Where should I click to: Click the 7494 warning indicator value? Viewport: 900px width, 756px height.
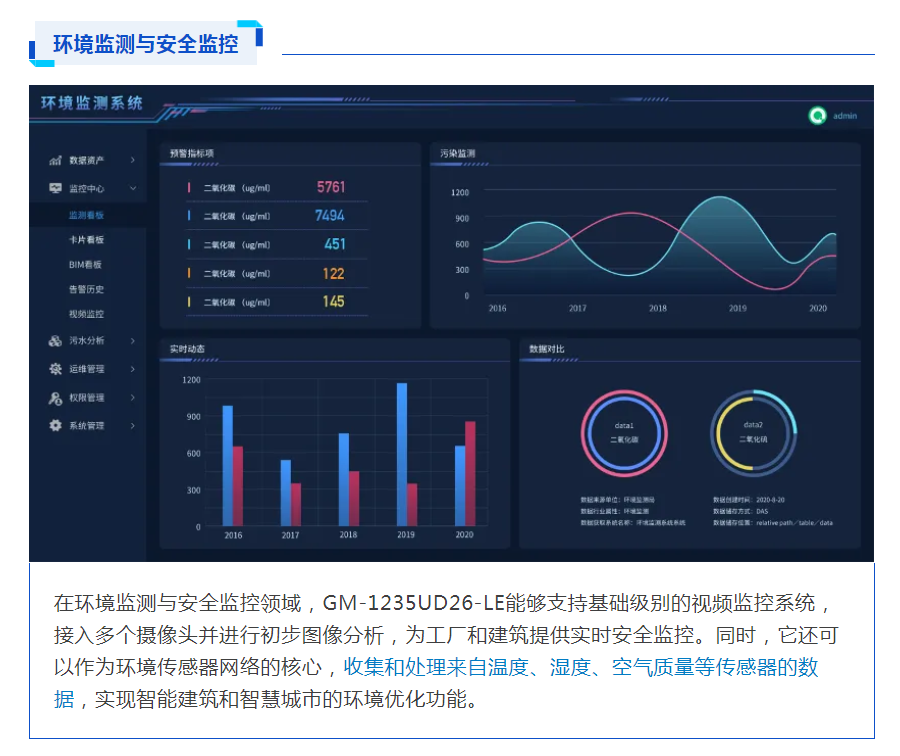point(329,216)
